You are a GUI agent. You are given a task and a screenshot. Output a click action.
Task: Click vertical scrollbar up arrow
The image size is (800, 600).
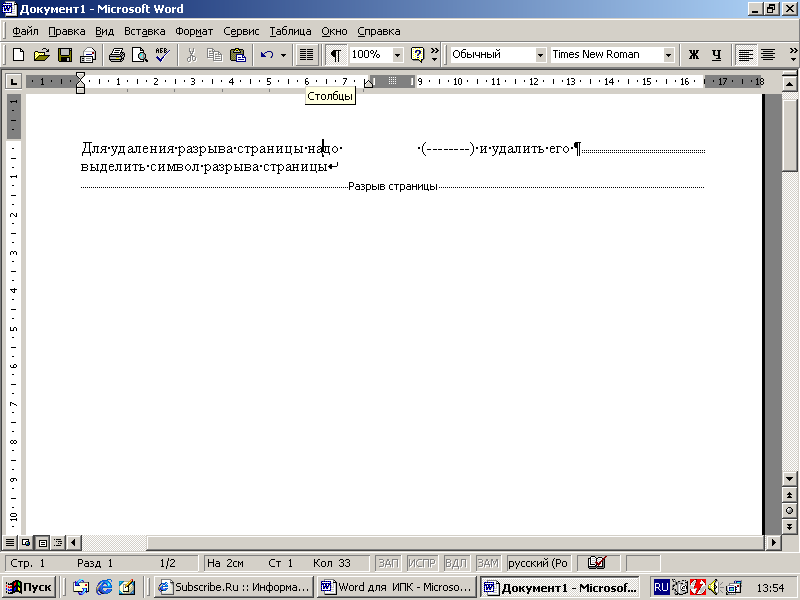pyautogui.click(x=789, y=84)
